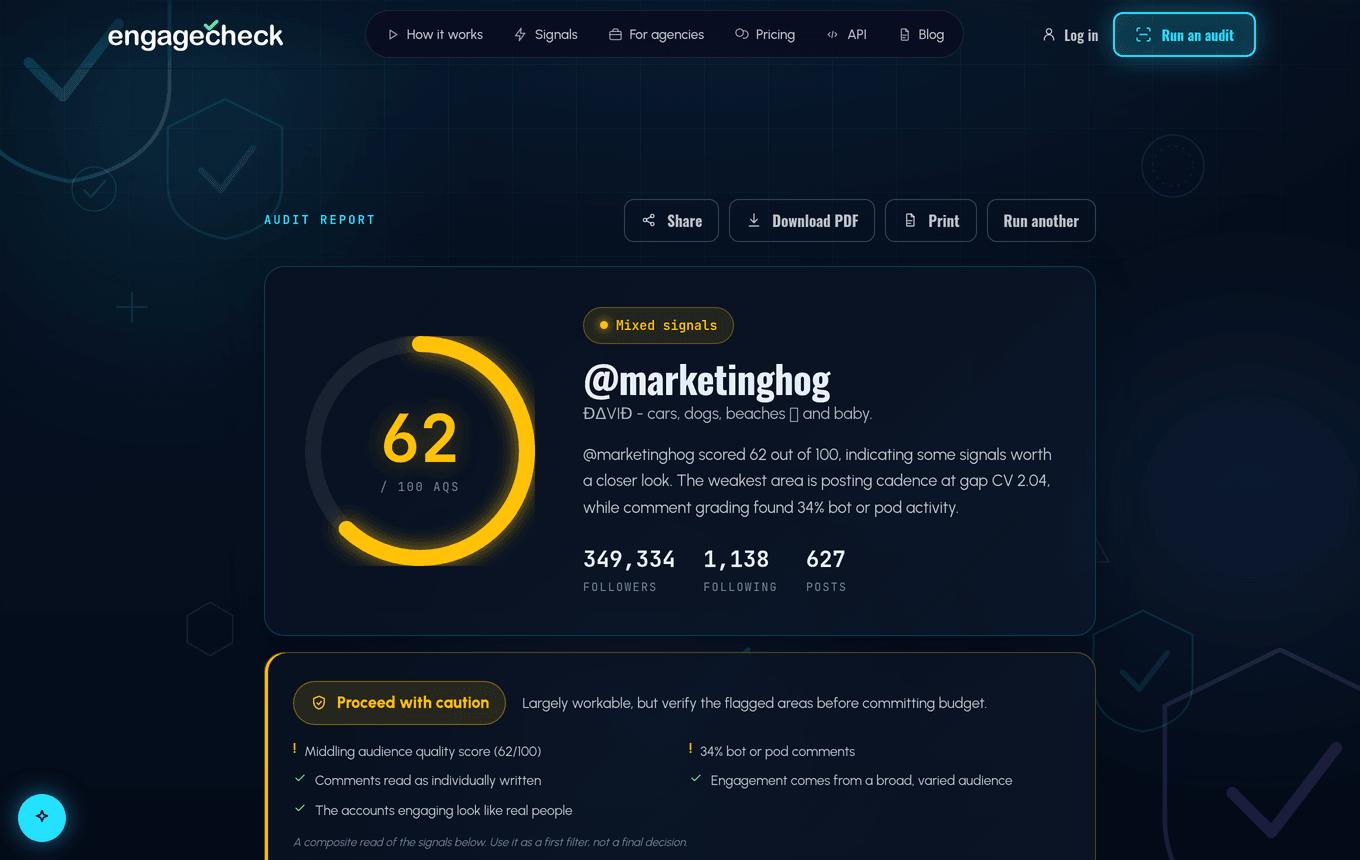The width and height of the screenshot is (1360, 860).
Task: Click the lightning bolt icon beside Signals
Action: click(520, 34)
